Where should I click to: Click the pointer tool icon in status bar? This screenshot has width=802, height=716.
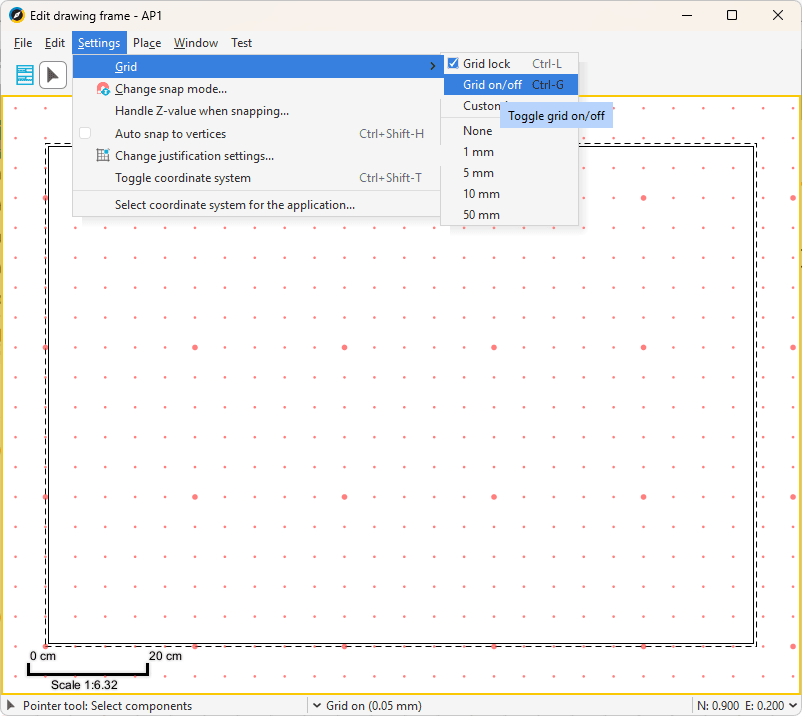(x=11, y=706)
